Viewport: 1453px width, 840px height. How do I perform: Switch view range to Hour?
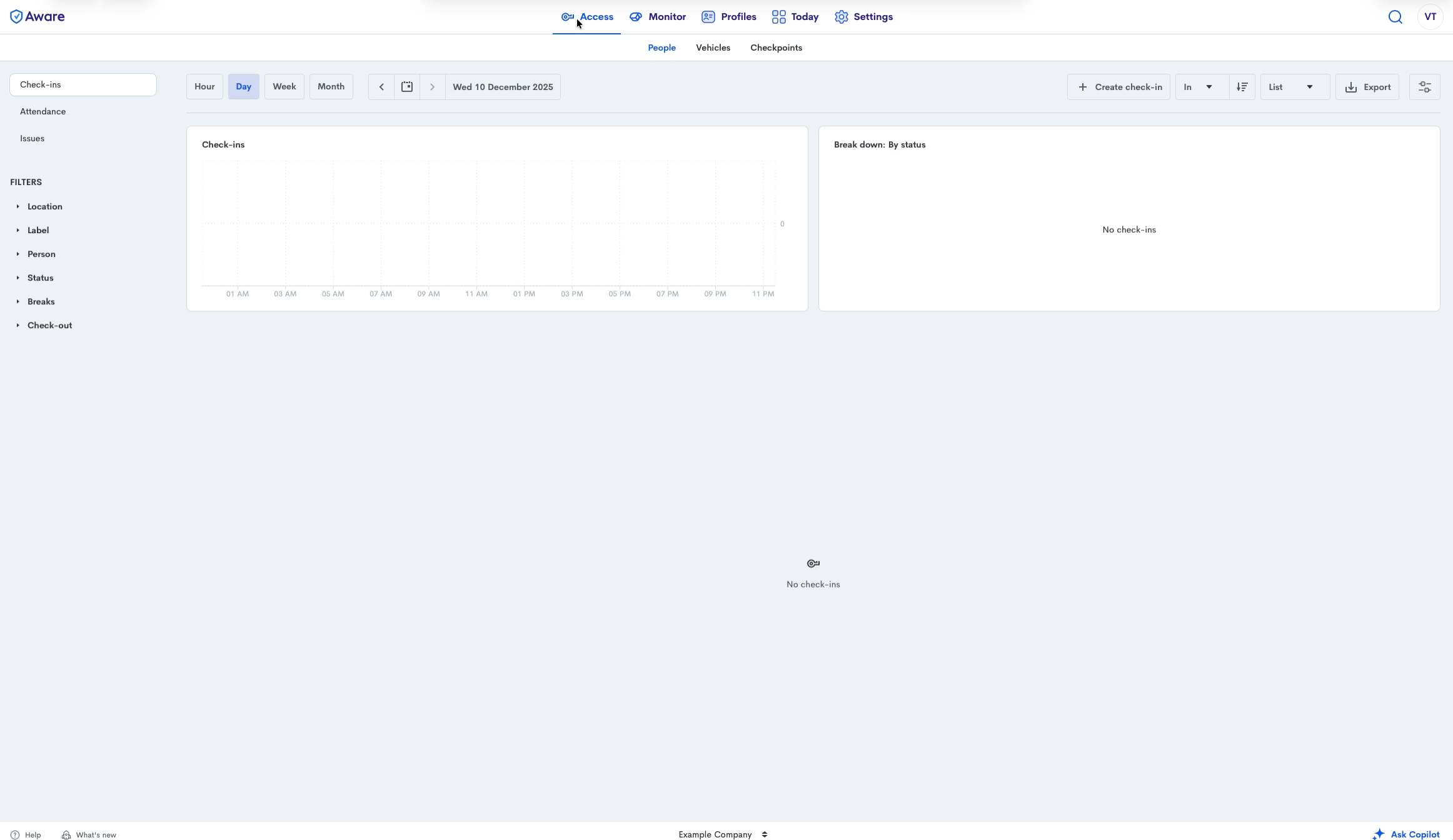[204, 87]
